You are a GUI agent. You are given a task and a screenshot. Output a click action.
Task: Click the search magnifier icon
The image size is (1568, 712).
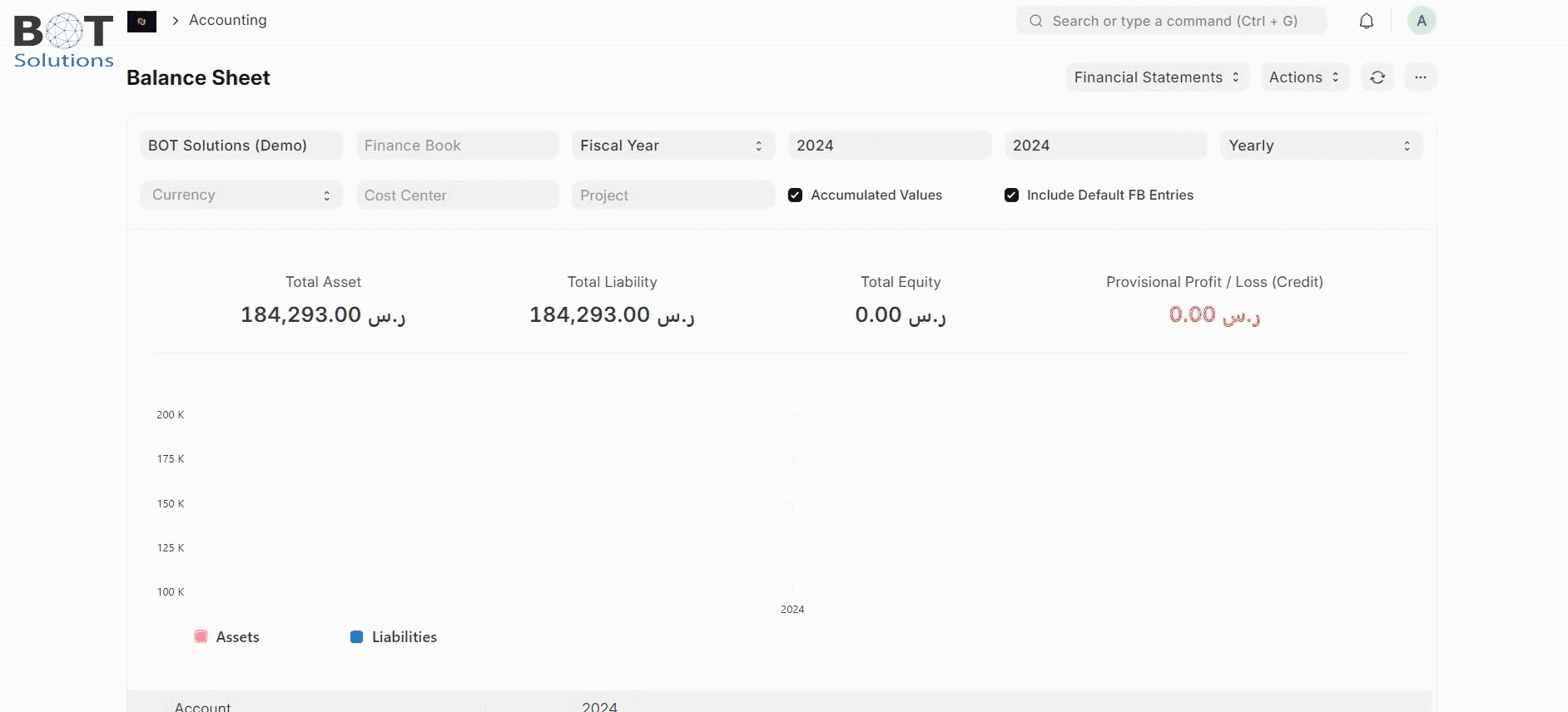1035,22
